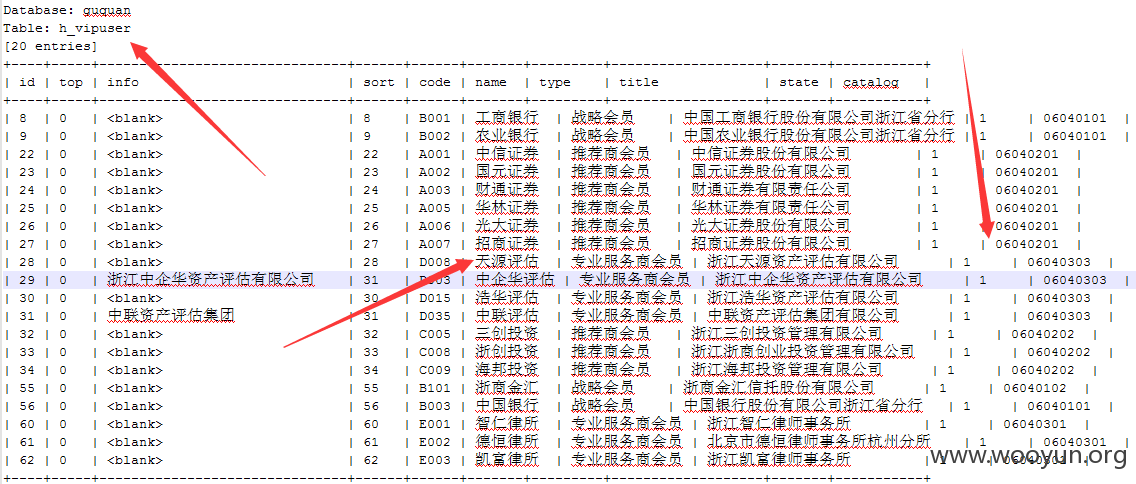Select code cell 'E001'
1136x484 pixels.
coord(435,424)
